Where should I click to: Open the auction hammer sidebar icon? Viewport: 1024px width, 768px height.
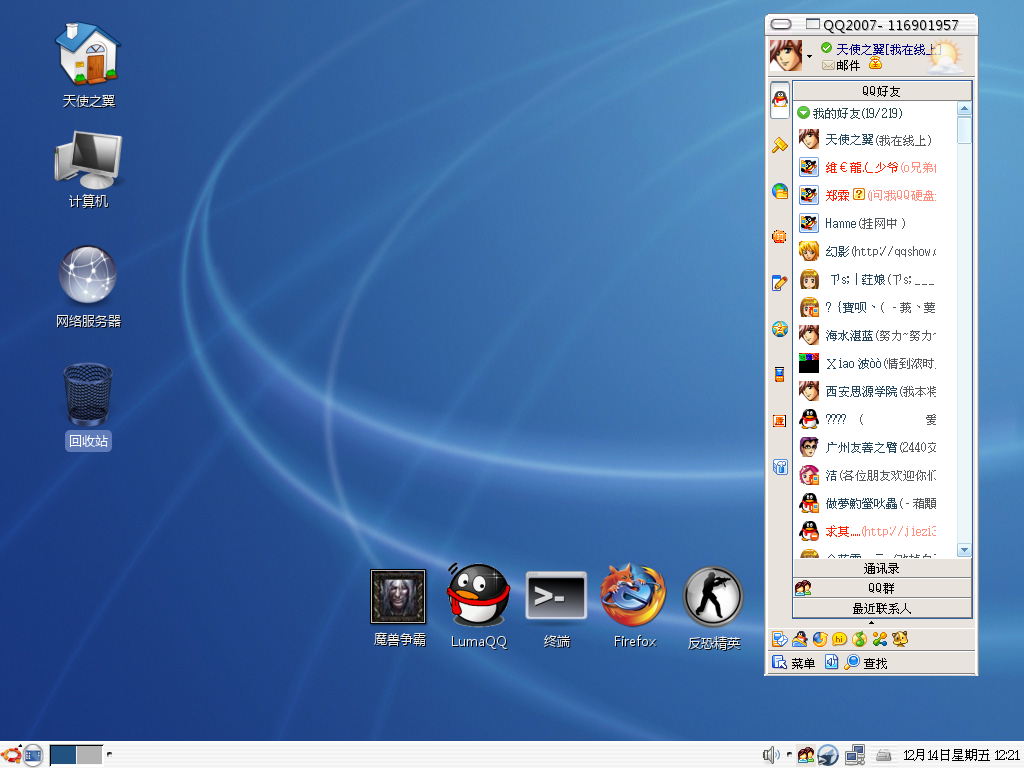click(x=780, y=145)
